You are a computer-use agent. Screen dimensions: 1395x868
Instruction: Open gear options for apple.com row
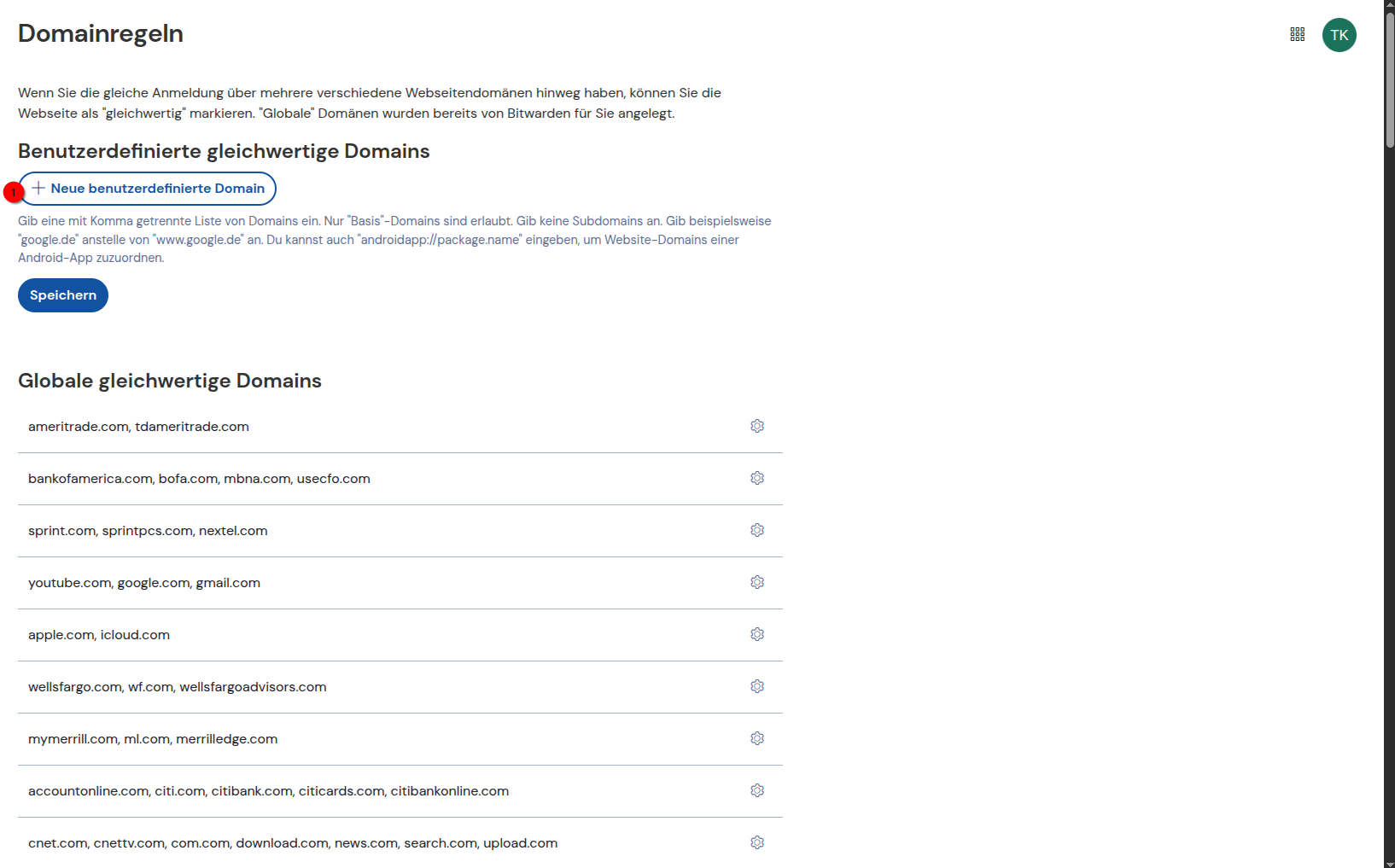(x=757, y=634)
